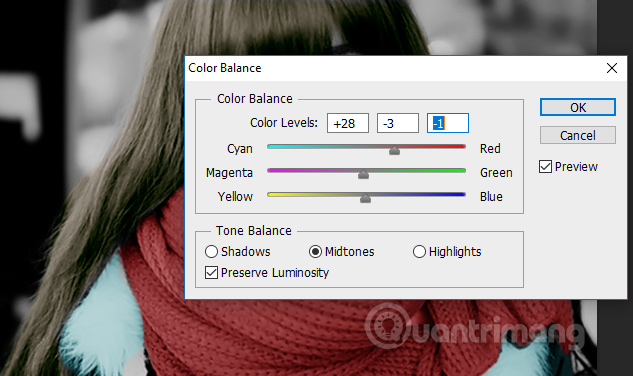Image resolution: width=633 pixels, height=376 pixels.
Task: Close the Color Balance dialog
Action: [x=612, y=68]
